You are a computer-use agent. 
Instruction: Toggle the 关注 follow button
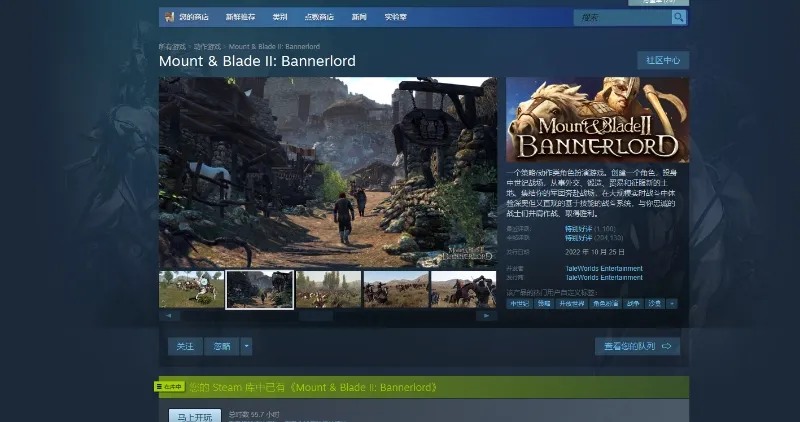(x=185, y=346)
